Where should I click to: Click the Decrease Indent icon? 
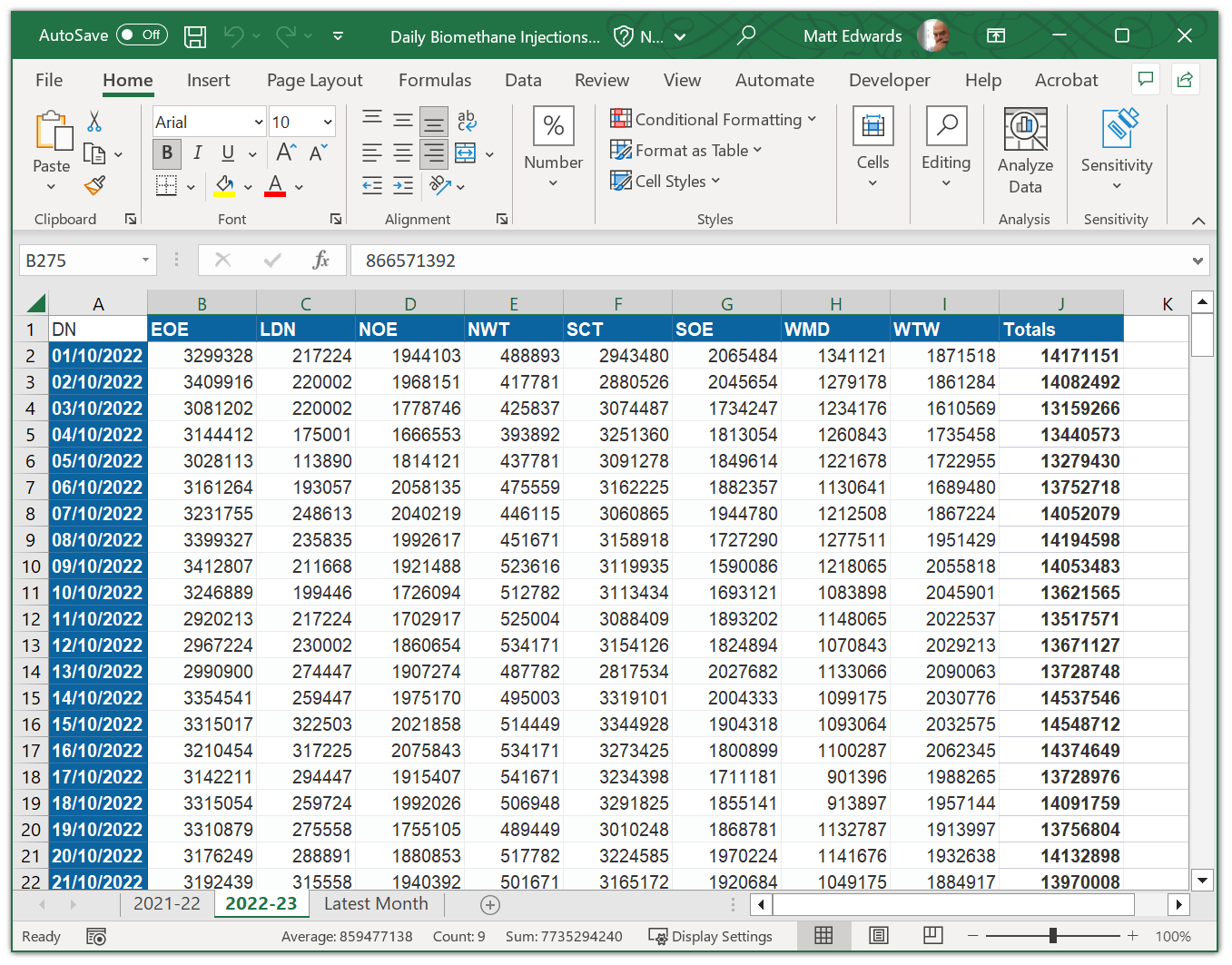click(x=372, y=186)
